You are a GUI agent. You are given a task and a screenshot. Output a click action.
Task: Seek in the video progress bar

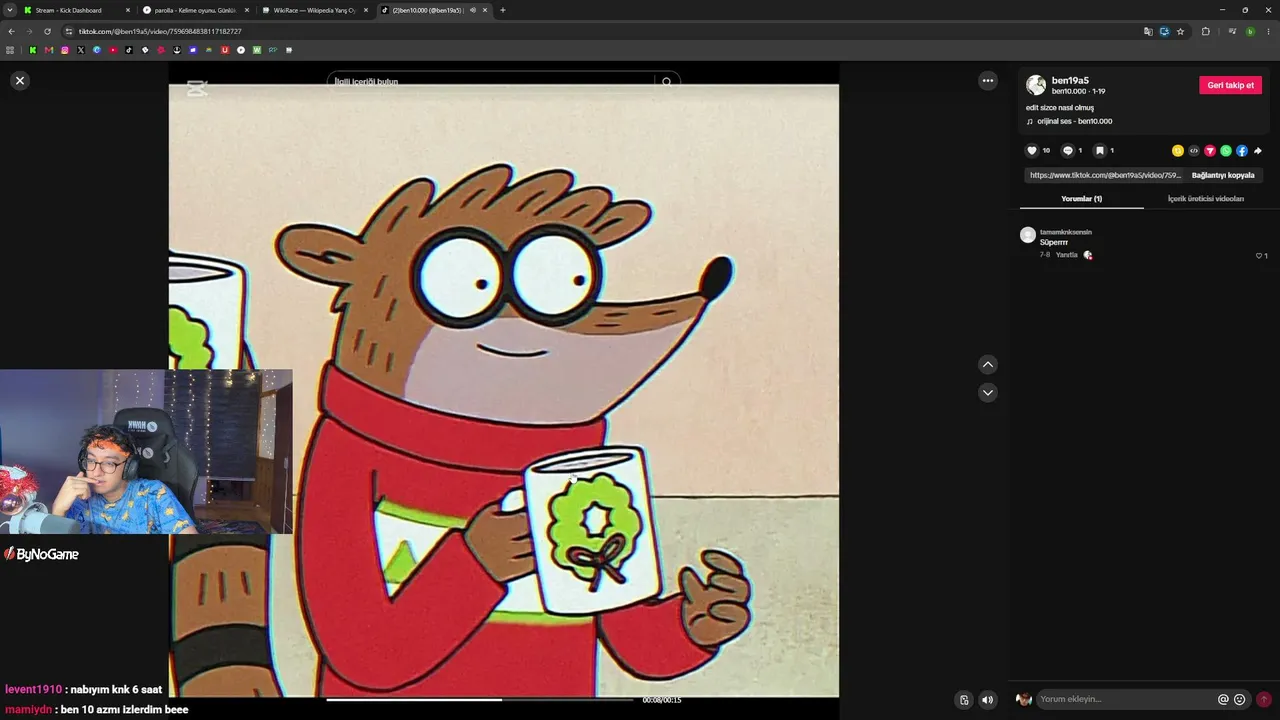click(x=480, y=700)
